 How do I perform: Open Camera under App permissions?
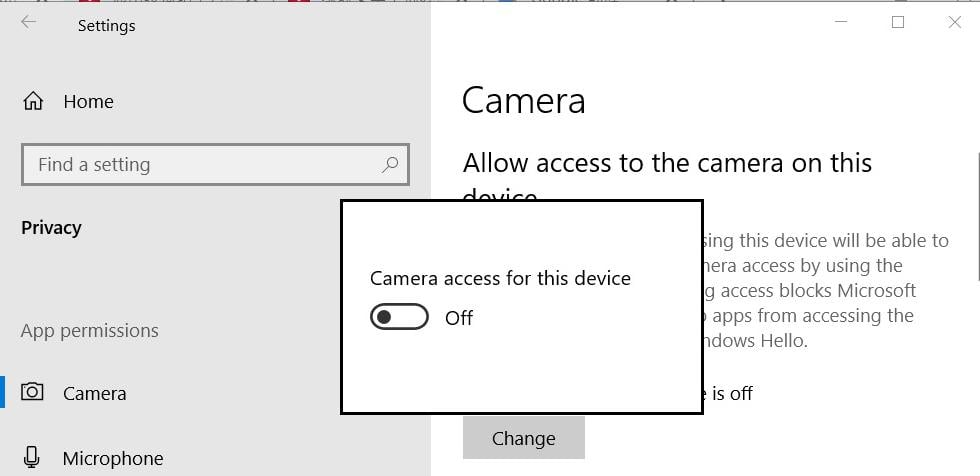tap(95, 394)
